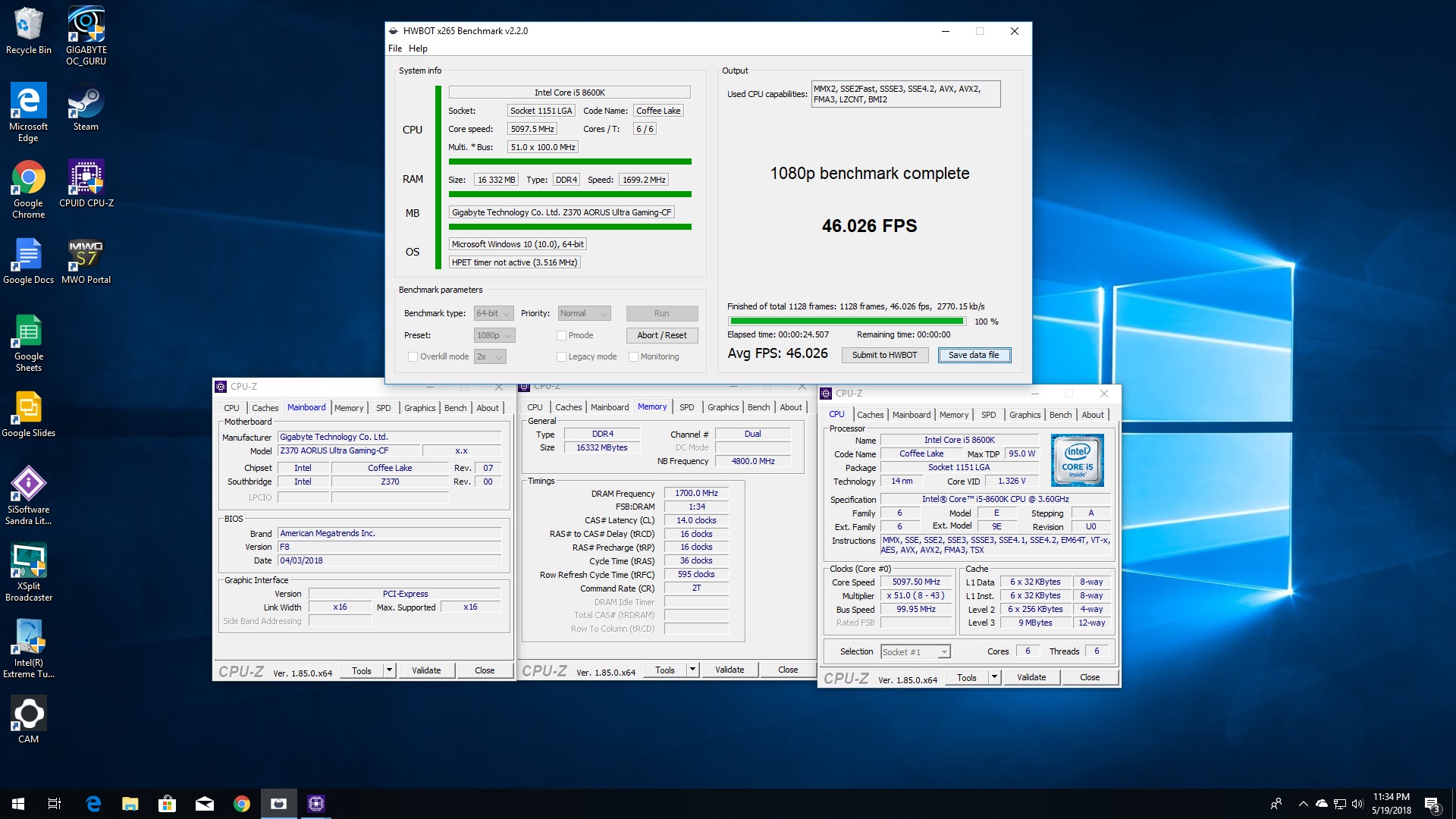
Task: Open Chrome from the taskbar
Action: [242, 804]
